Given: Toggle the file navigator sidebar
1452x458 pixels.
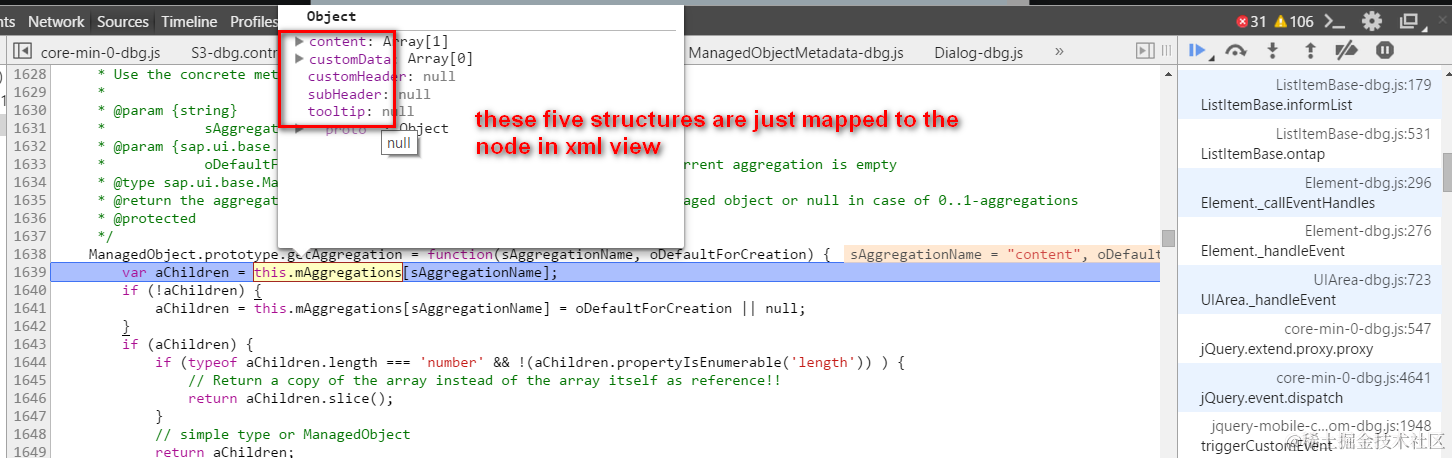Looking at the screenshot, I should (21, 51).
